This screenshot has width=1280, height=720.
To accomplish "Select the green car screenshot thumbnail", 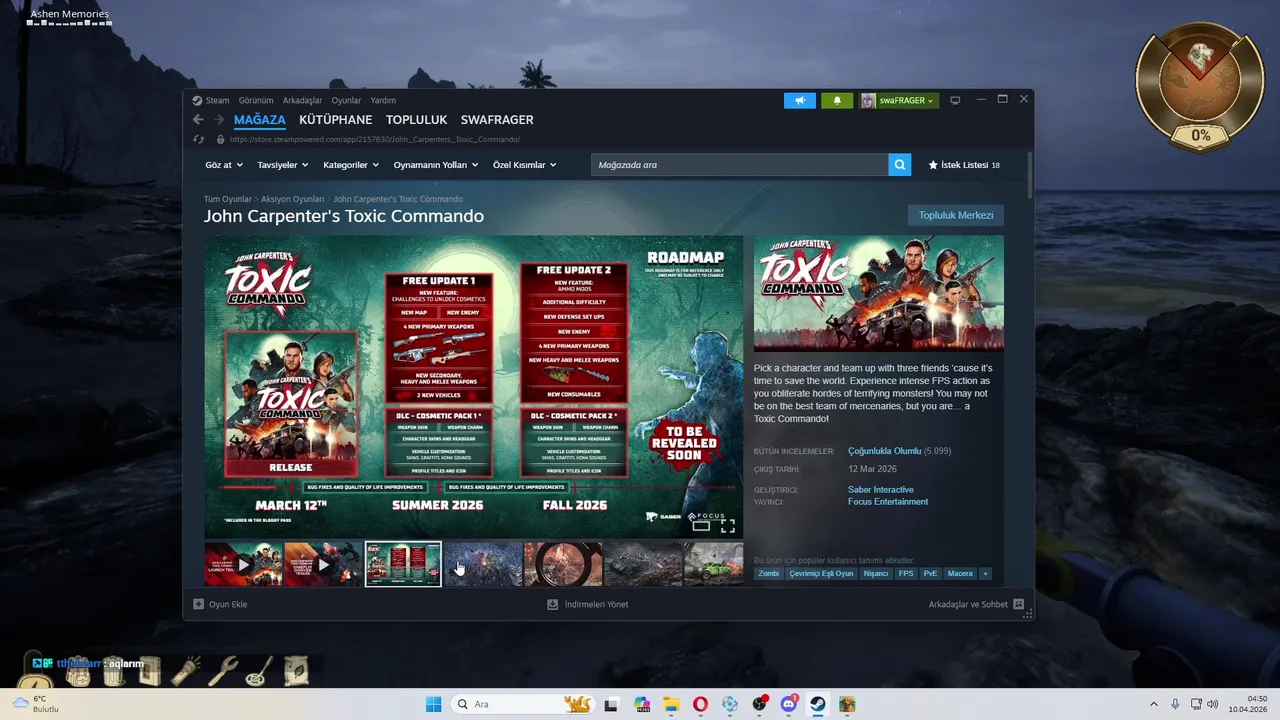I will [x=714, y=564].
